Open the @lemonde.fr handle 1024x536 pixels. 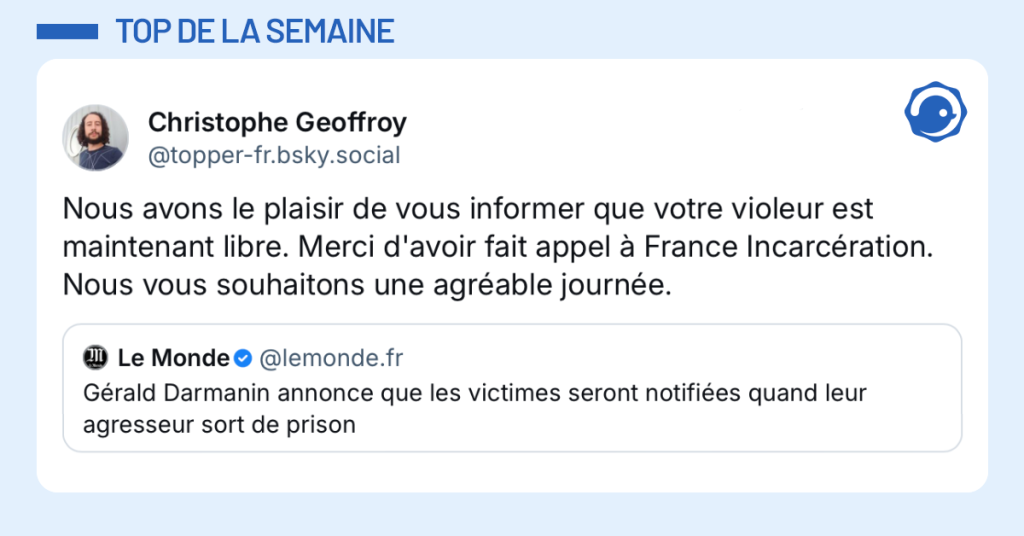[331, 357]
